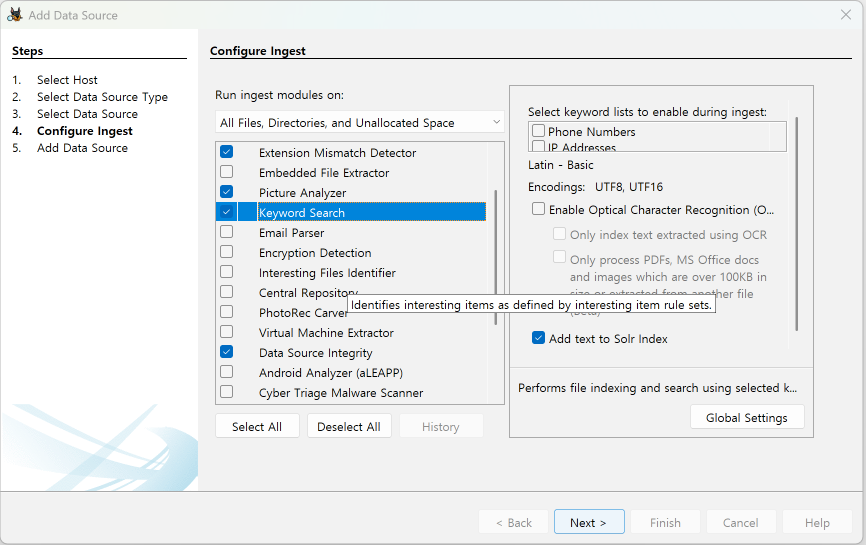The image size is (866, 545).
Task: Click Next to proceed
Action: 589,522
